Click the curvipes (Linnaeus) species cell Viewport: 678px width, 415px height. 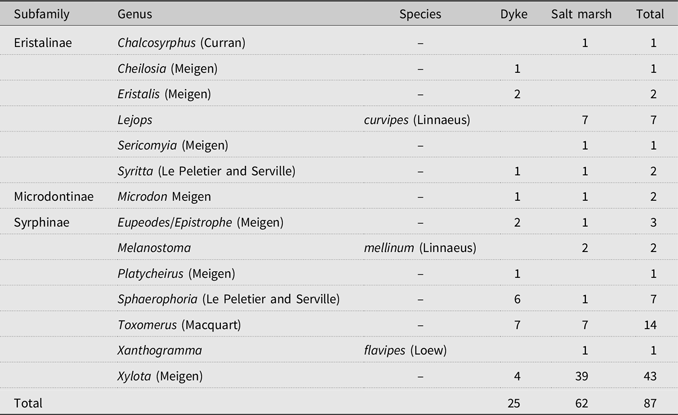pos(417,120)
